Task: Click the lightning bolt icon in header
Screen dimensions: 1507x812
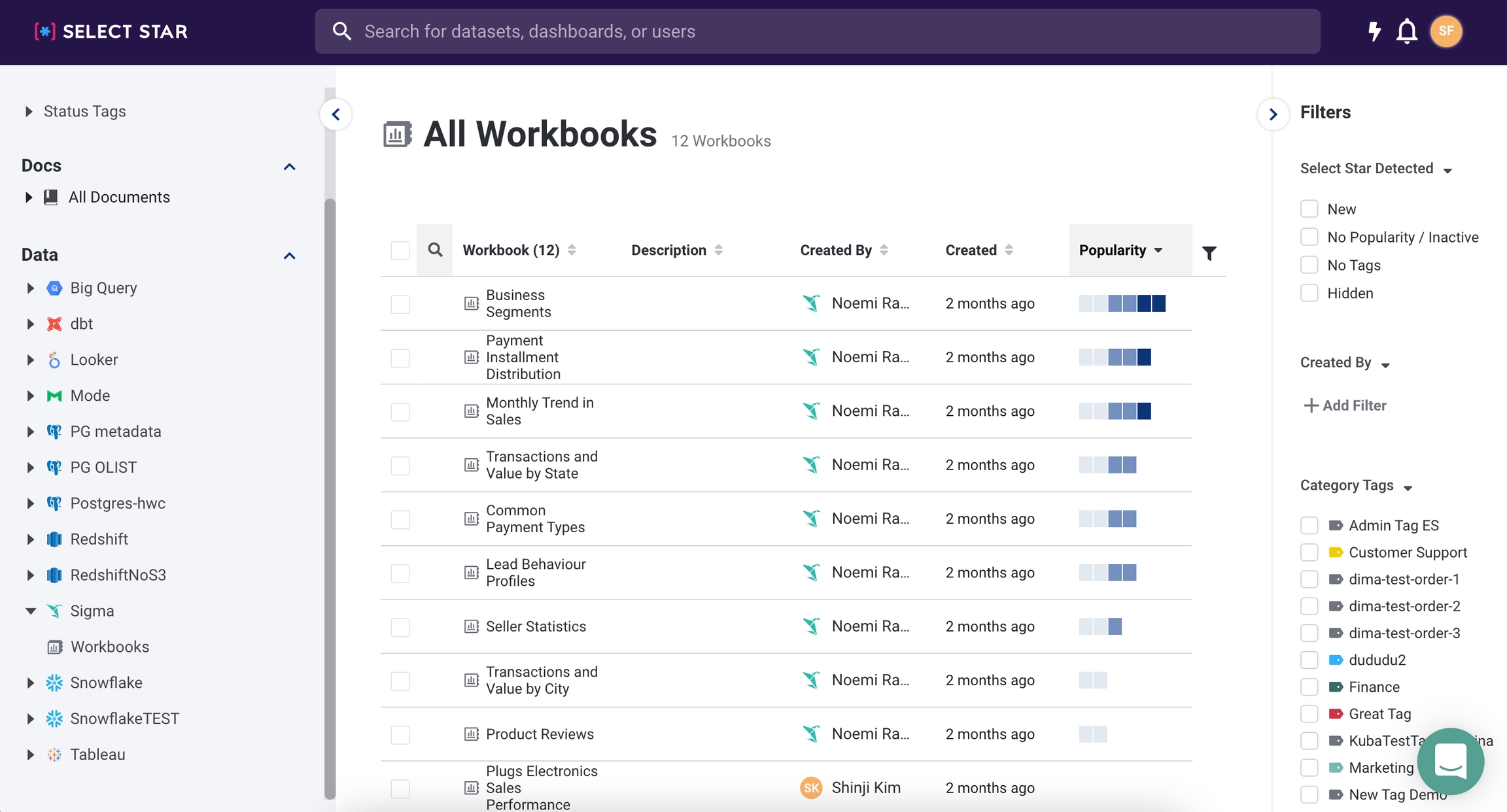Action: [1374, 31]
